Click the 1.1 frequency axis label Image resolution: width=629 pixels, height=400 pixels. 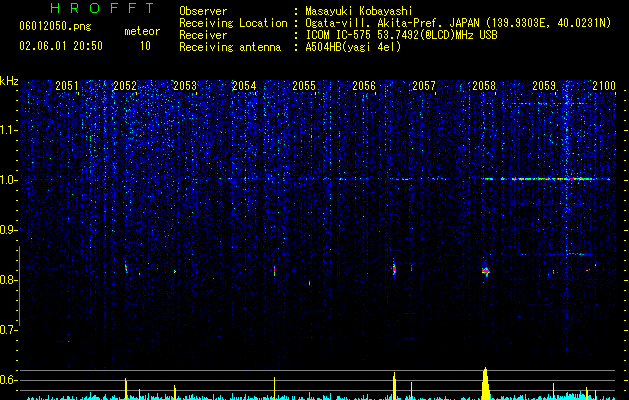[8, 130]
